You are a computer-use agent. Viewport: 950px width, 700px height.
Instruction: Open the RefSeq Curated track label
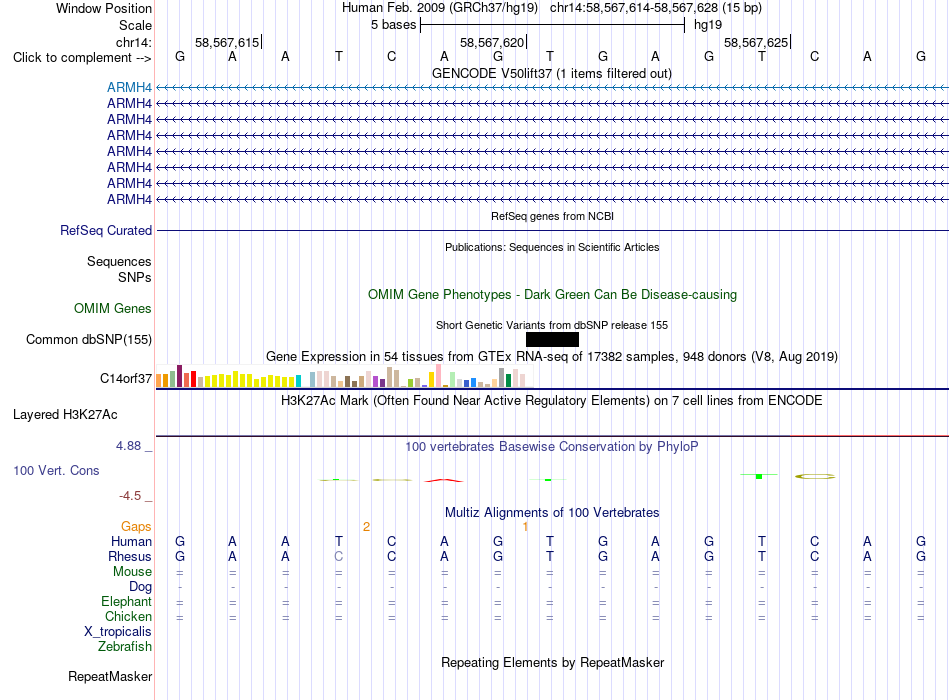point(105,230)
